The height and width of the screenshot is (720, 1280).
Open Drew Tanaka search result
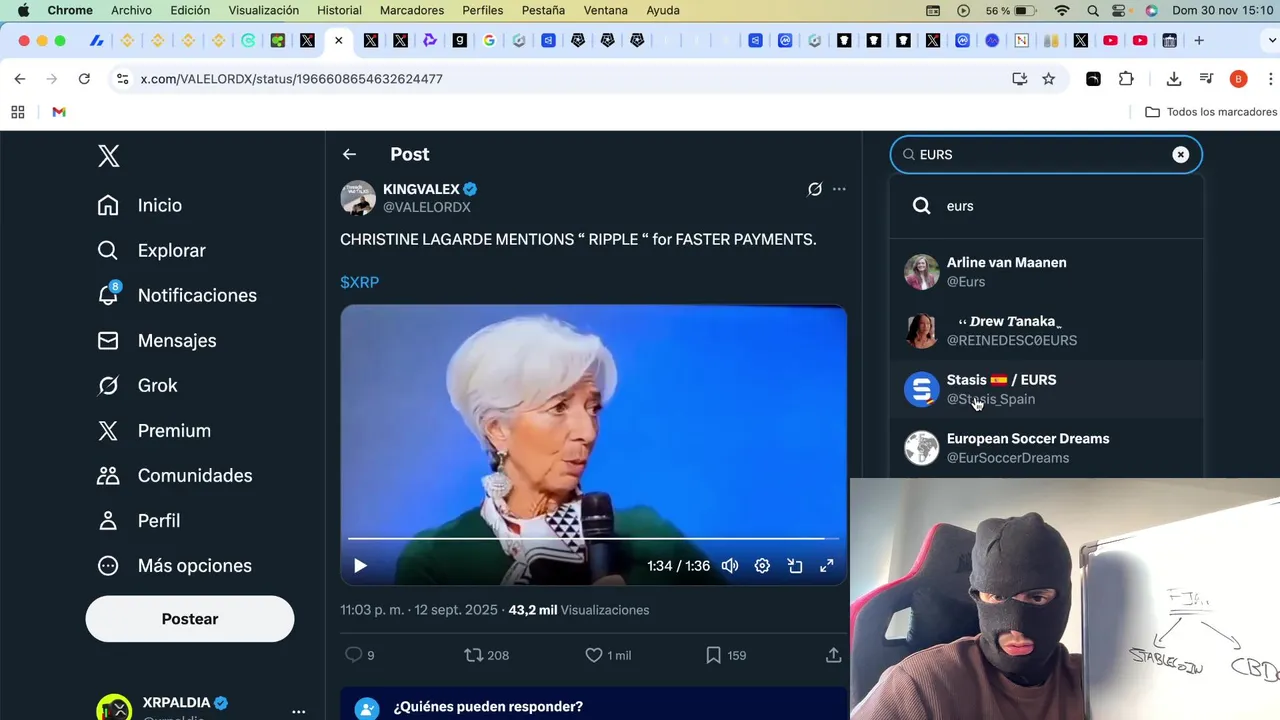pos(1046,331)
